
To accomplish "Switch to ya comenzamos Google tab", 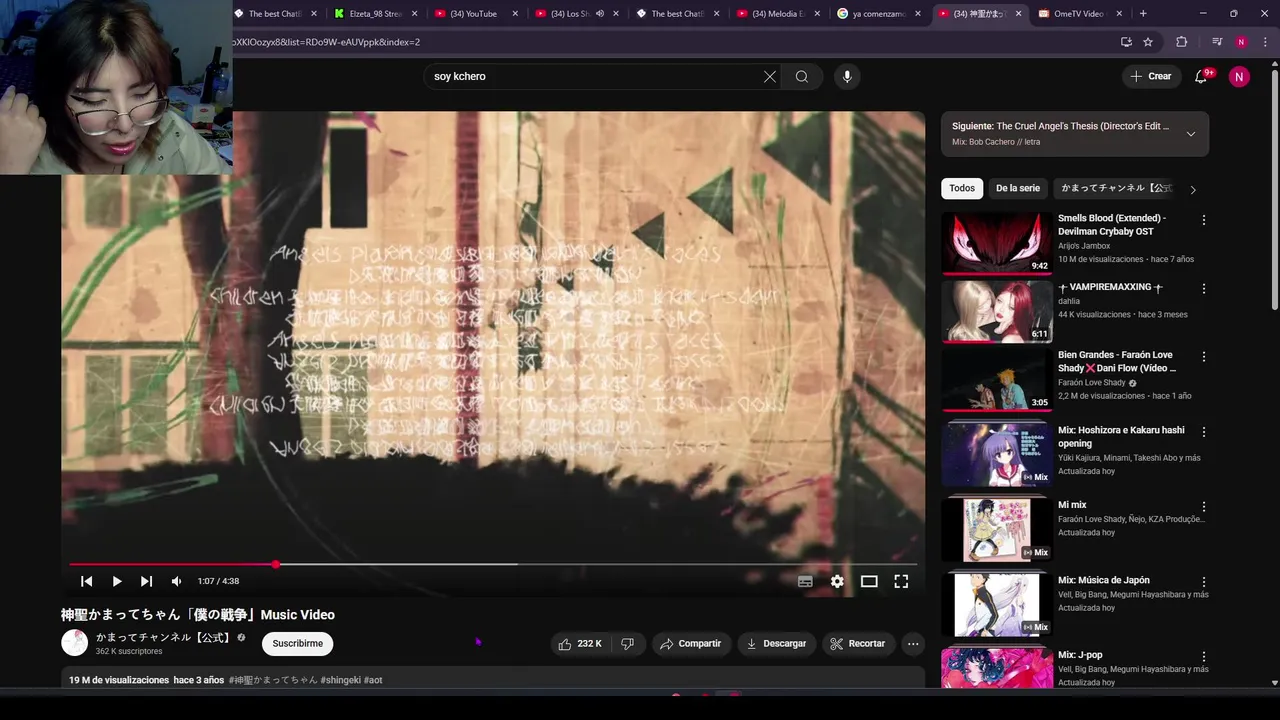I will pos(880,14).
